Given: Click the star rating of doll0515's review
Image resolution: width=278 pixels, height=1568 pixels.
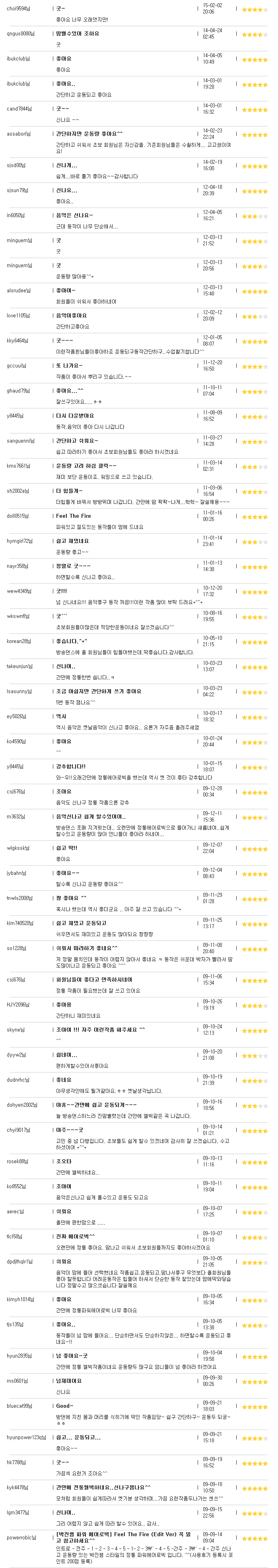Looking at the screenshot, I should 255,517.
